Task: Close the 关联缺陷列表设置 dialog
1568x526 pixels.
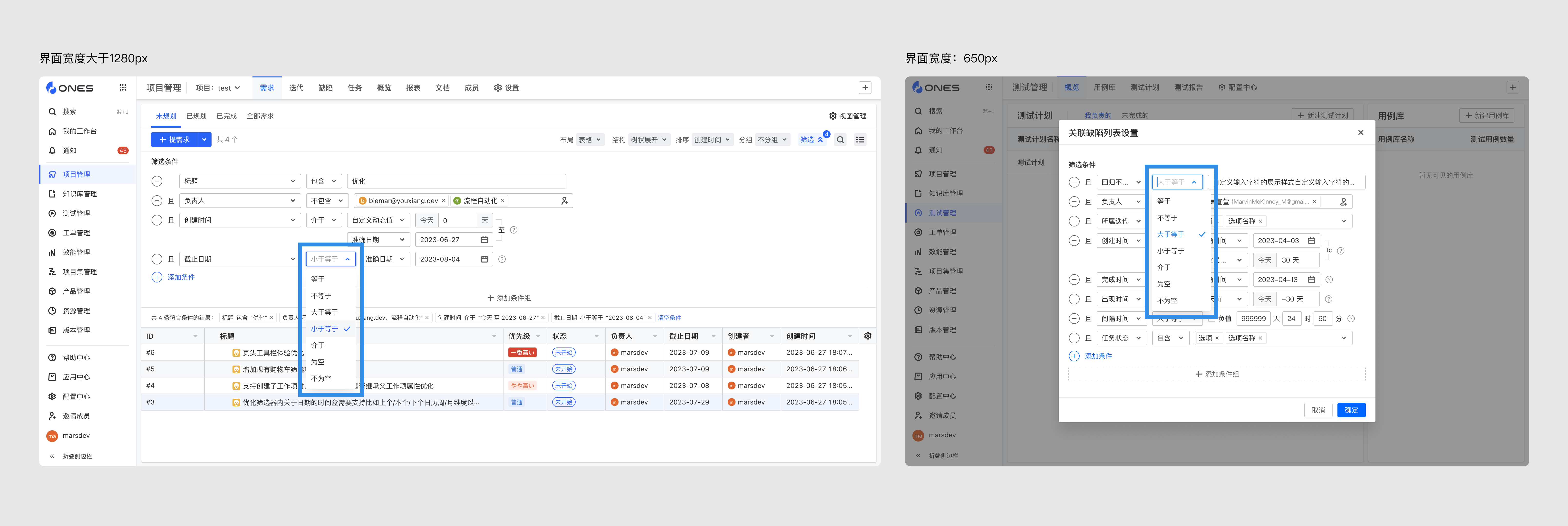Action: click(x=1360, y=132)
